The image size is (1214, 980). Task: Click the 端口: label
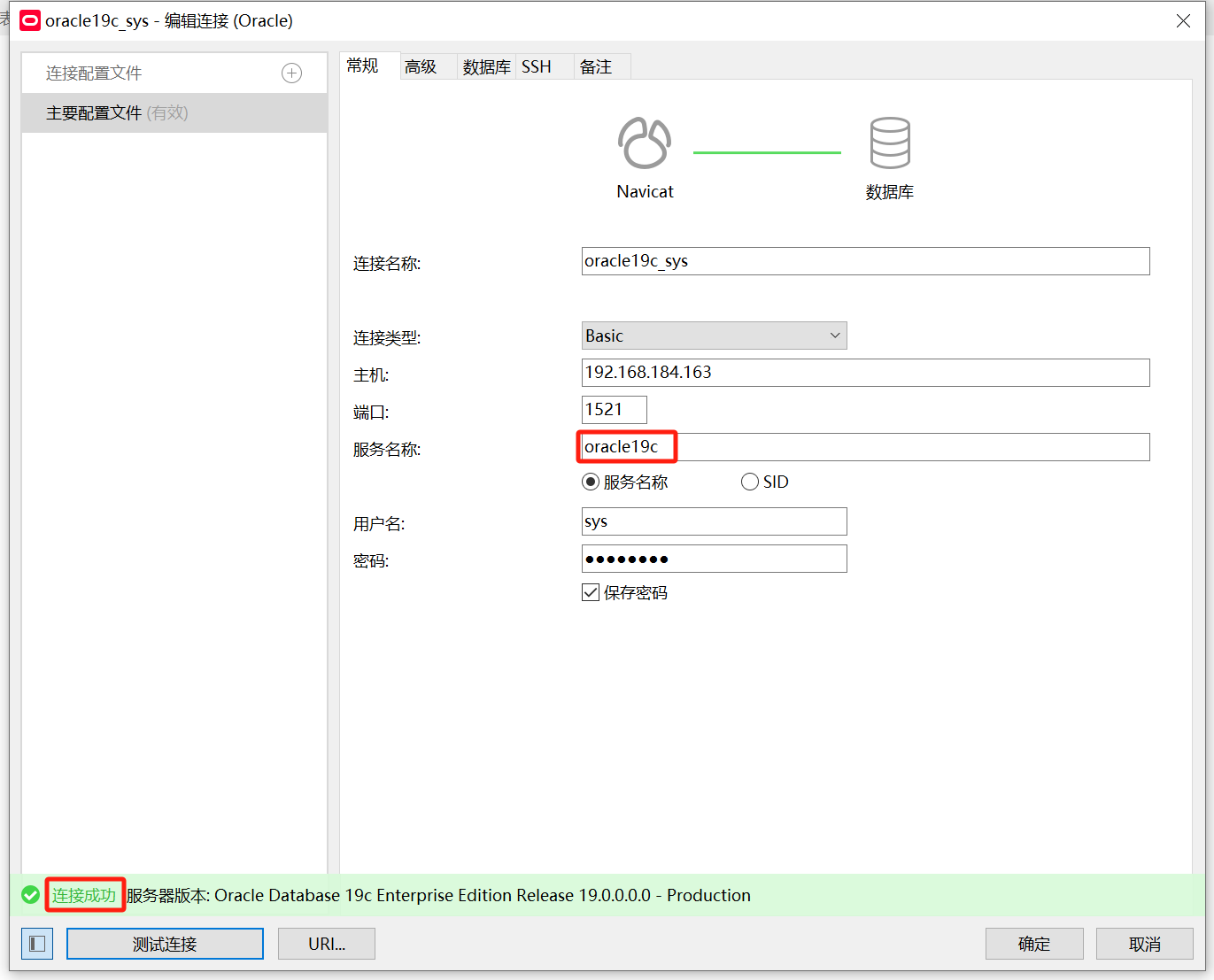pyautogui.click(x=371, y=412)
